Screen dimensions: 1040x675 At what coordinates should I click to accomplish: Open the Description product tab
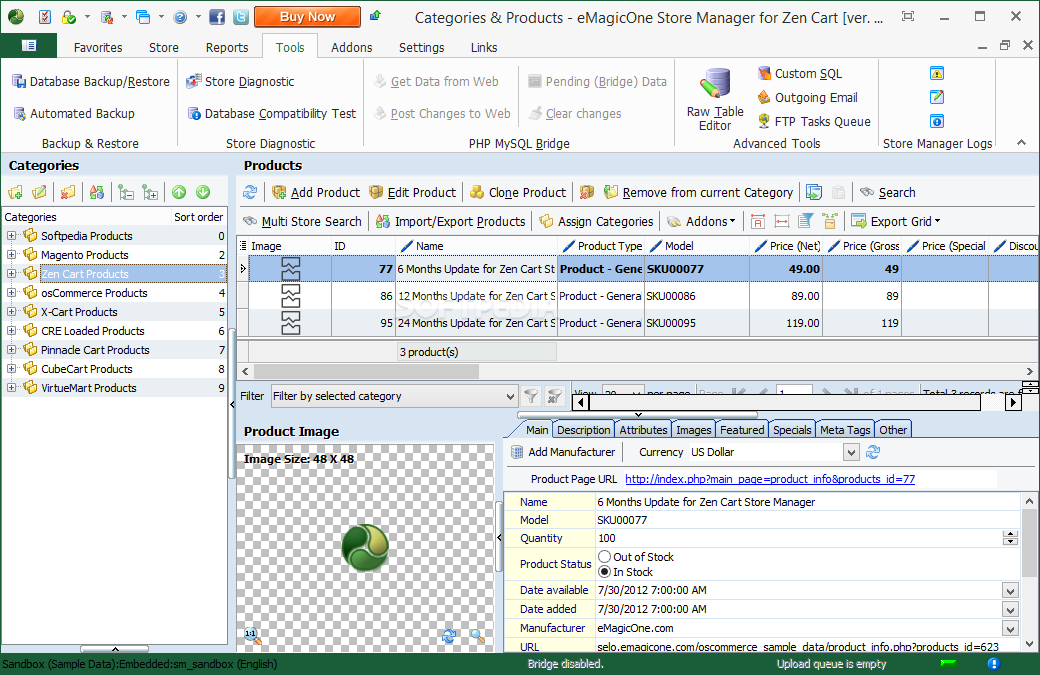pos(584,430)
